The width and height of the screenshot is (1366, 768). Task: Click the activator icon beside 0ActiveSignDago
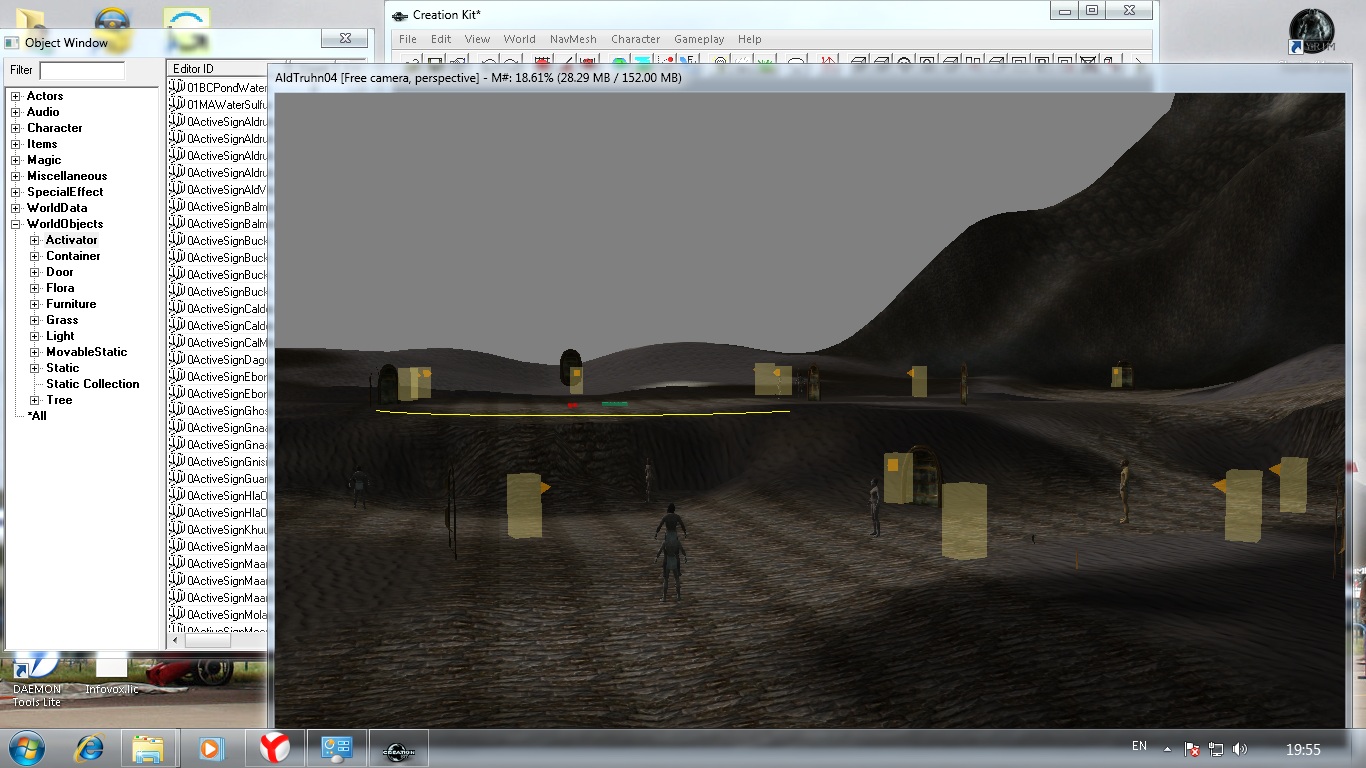178,359
